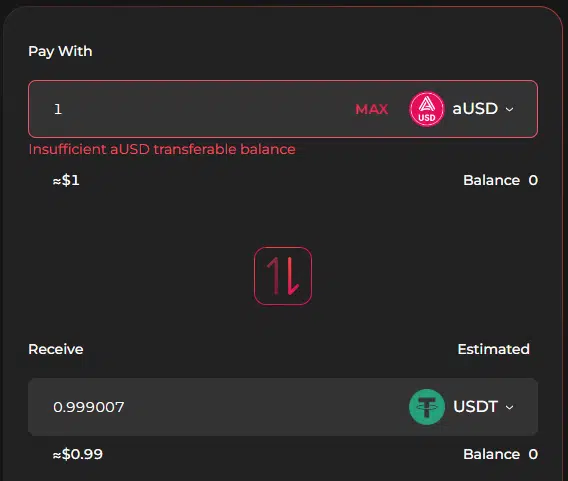This screenshot has width=568, height=481.
Task: Click the insufficient aUSD balance error message
Action: pyautogui.click(x=162, y=149)
